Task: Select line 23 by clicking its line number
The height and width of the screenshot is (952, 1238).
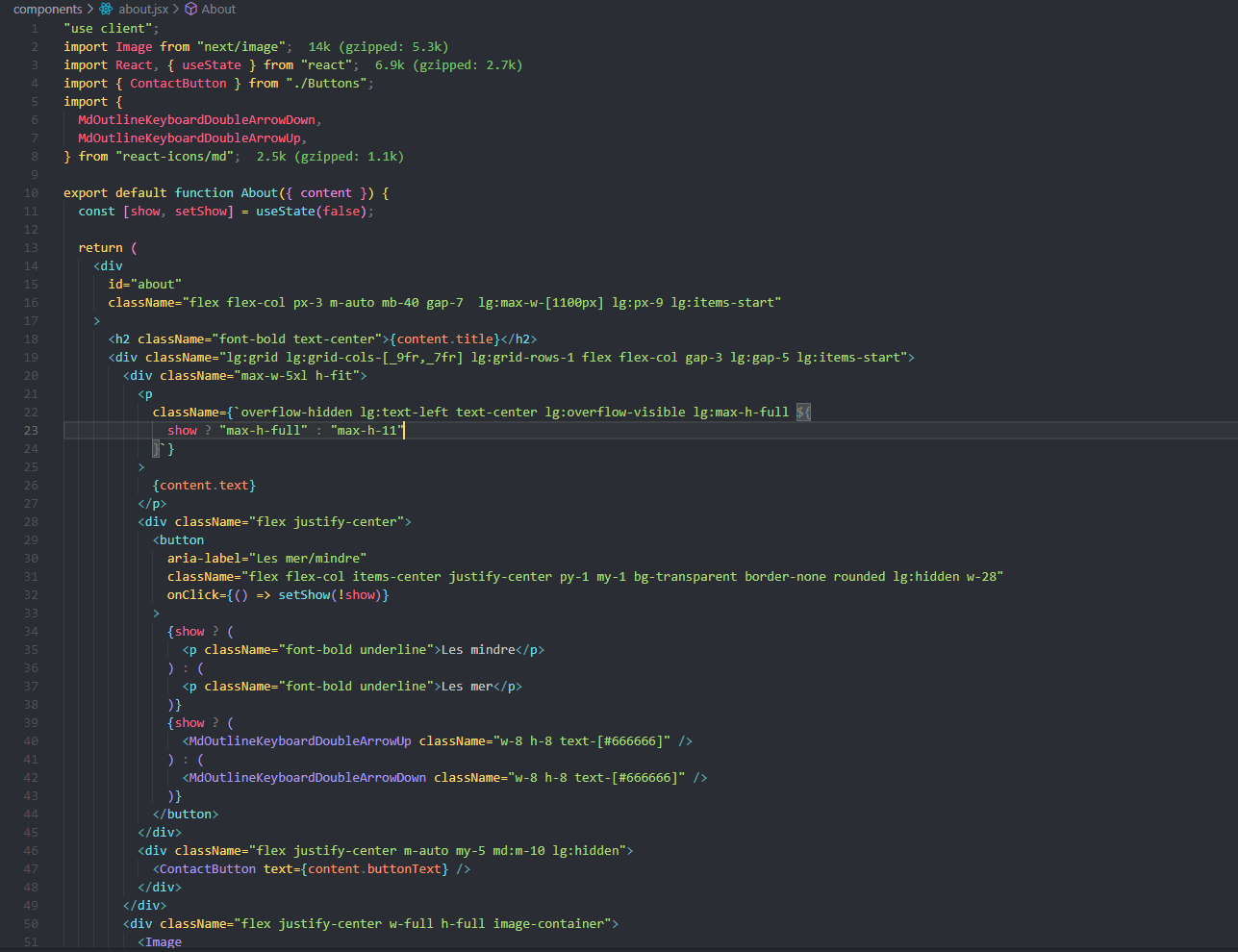Action: 30,430
